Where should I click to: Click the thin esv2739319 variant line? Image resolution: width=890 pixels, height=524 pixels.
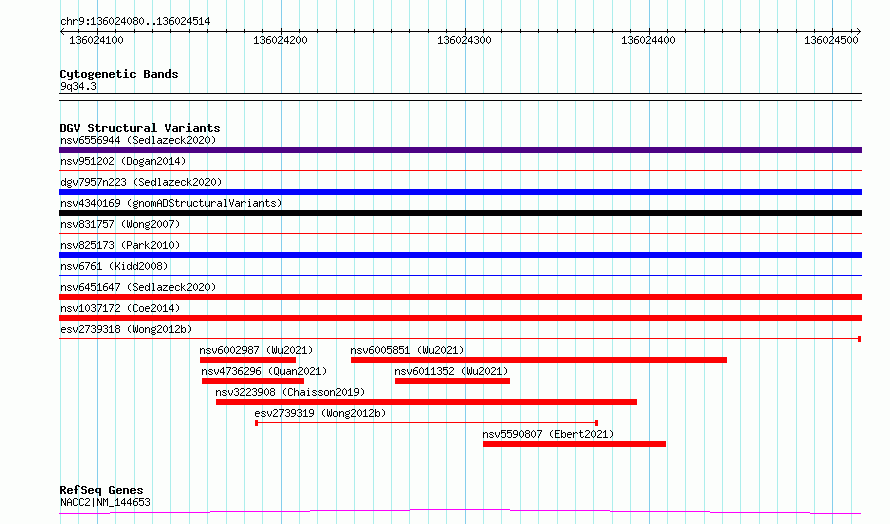tap(426, 423)
